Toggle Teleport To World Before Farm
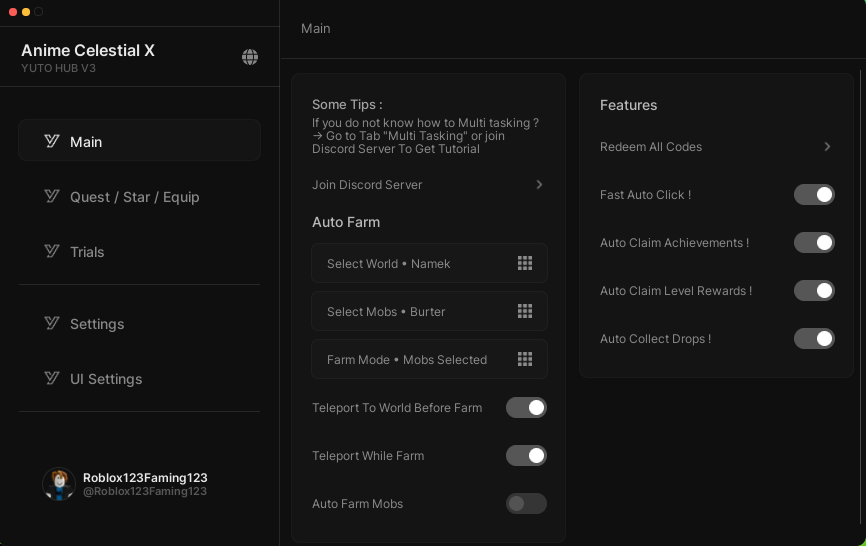 (526, 407)
